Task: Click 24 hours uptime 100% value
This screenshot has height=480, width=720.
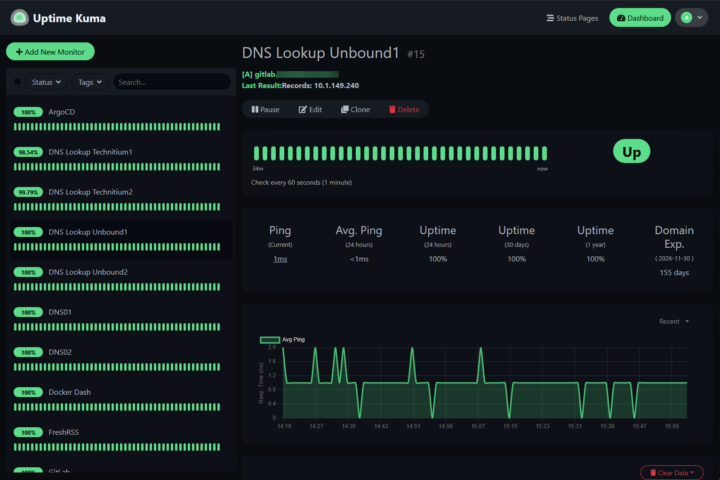Action: [x=438, y=259]
